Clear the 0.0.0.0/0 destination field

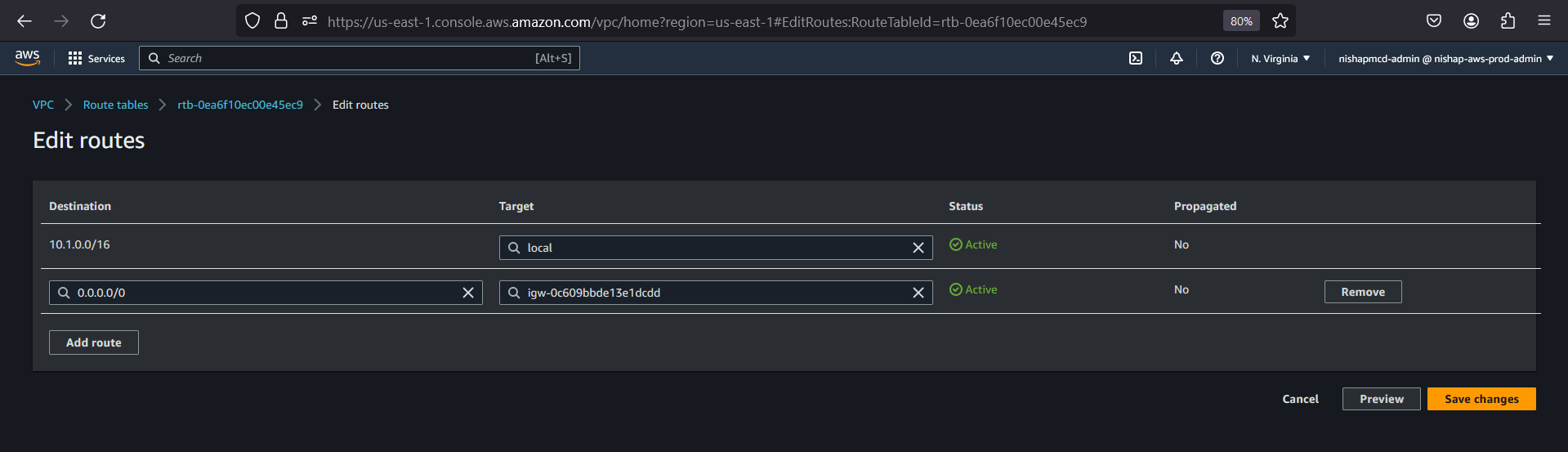[x=468, y=293]
